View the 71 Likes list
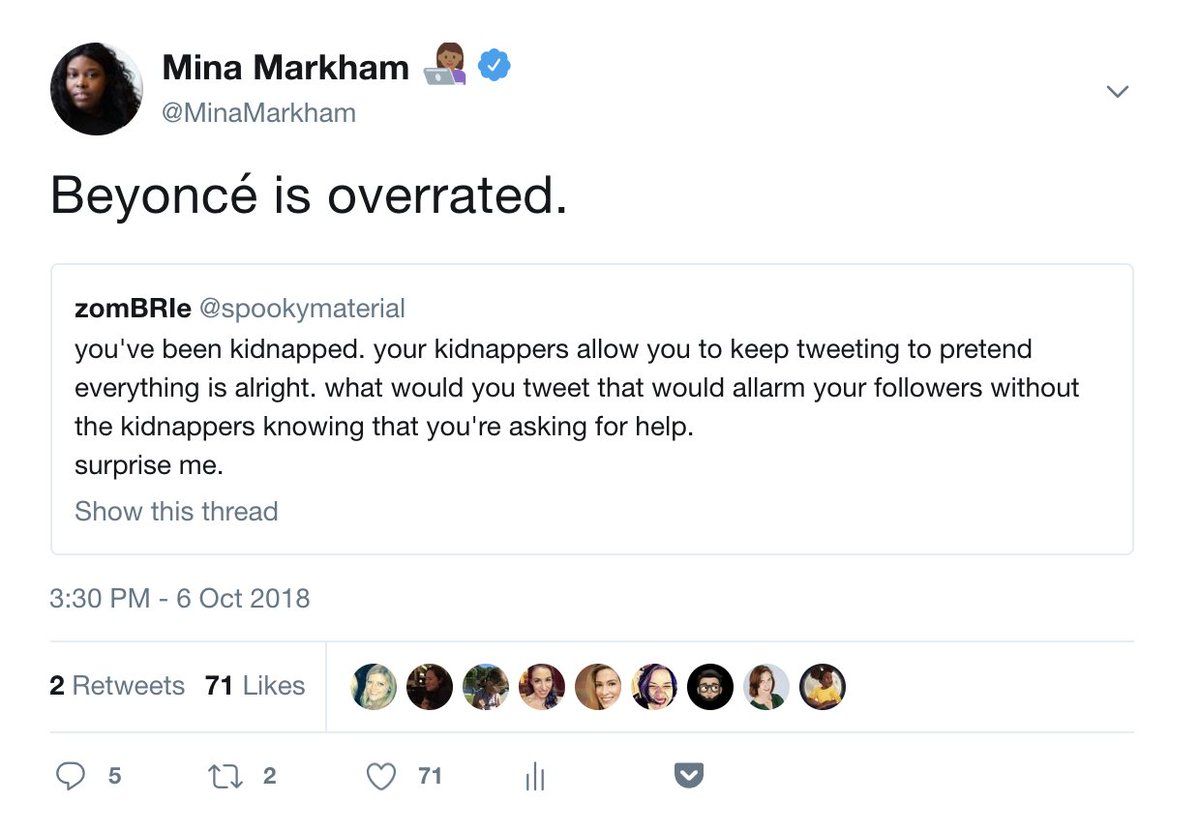Screen dimensions: 1200x832 pos(255,686)
